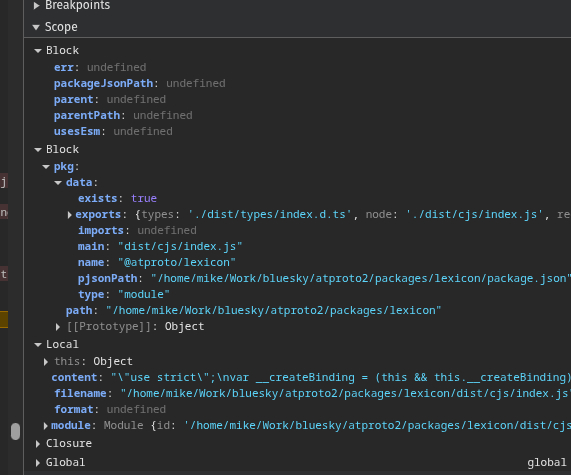Expand the exports object

70,215
